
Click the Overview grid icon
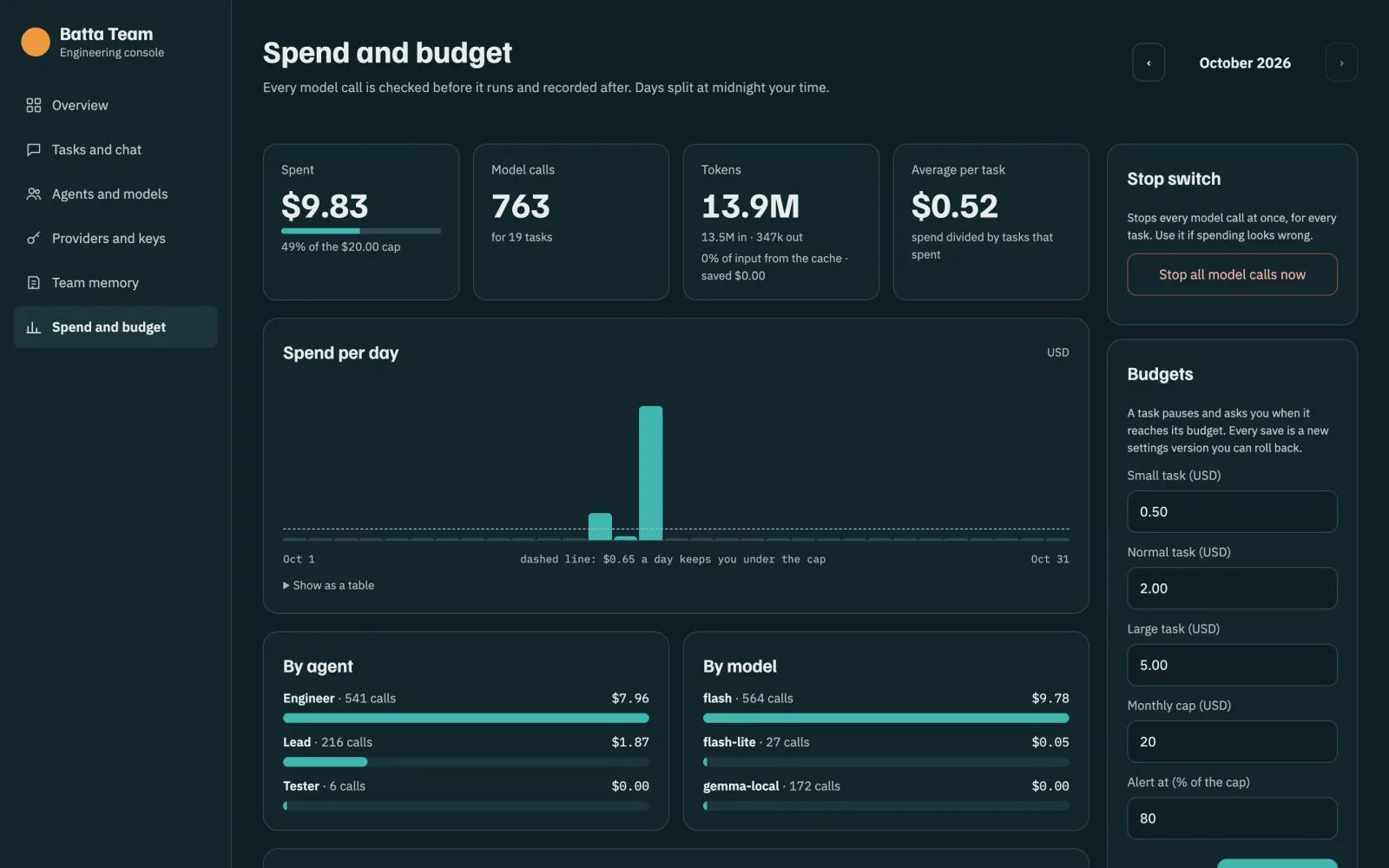(x=34, y=105)
